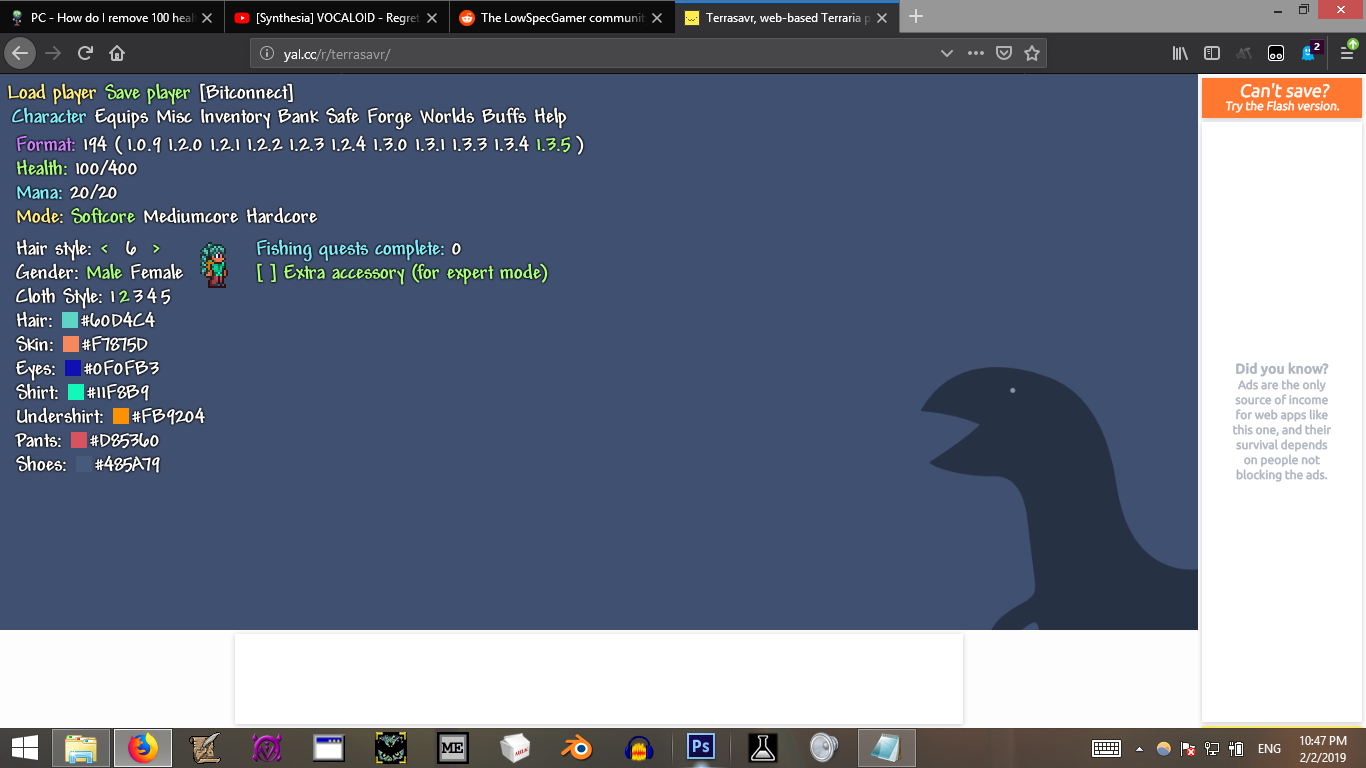The width and height of the screenshot is (1366, 768).
Task: Set gender to Male
Action: coord(104,272)
